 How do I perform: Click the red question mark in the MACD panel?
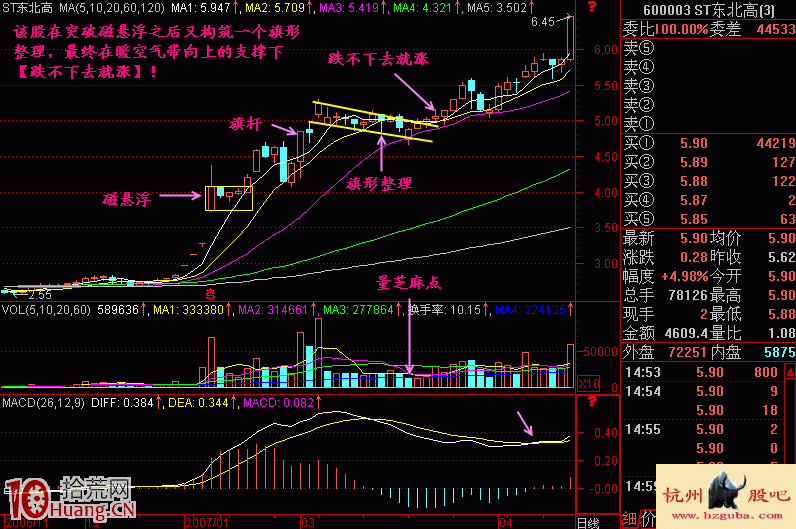(592, 402)
